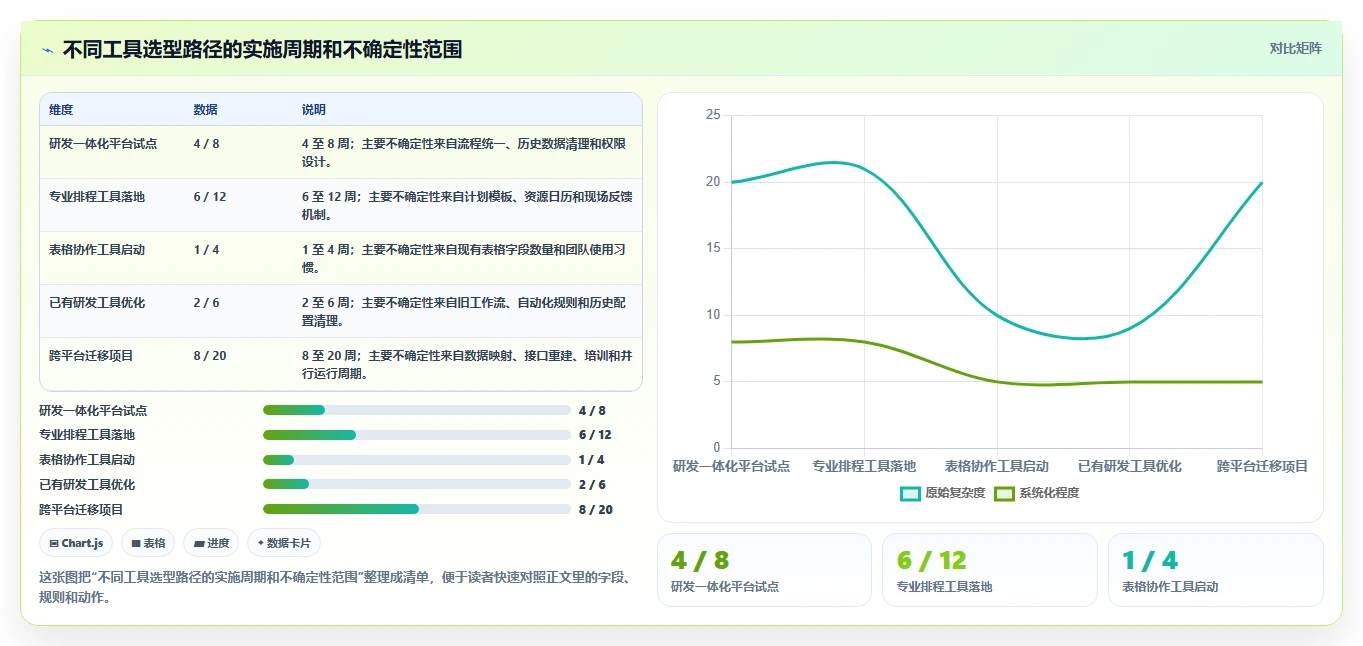
Task: Toggle the 原始复杂度 legend swatch
Action: coord(910,493)
